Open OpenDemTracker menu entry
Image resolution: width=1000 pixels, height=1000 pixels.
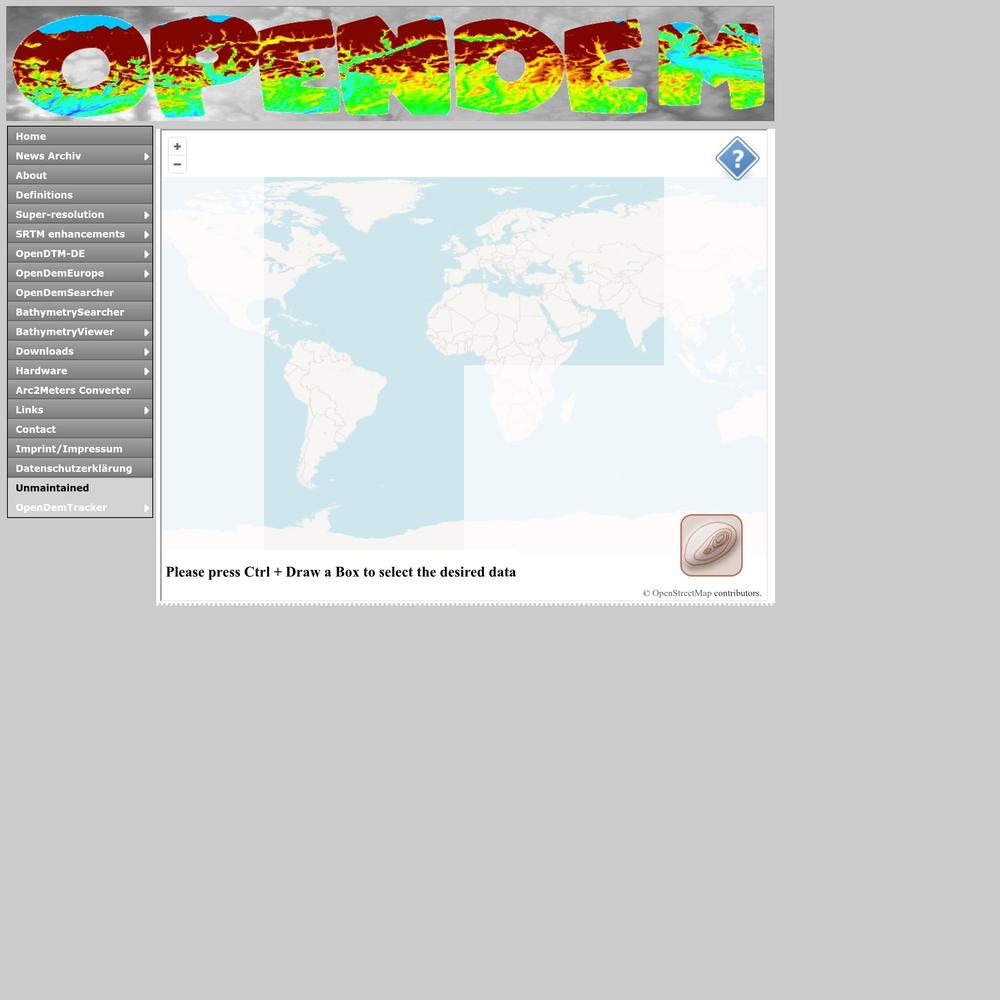click(x=80, y=508)
